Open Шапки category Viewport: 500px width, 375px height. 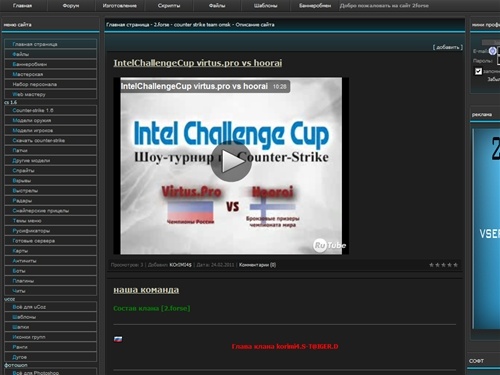tap(51, 327)
